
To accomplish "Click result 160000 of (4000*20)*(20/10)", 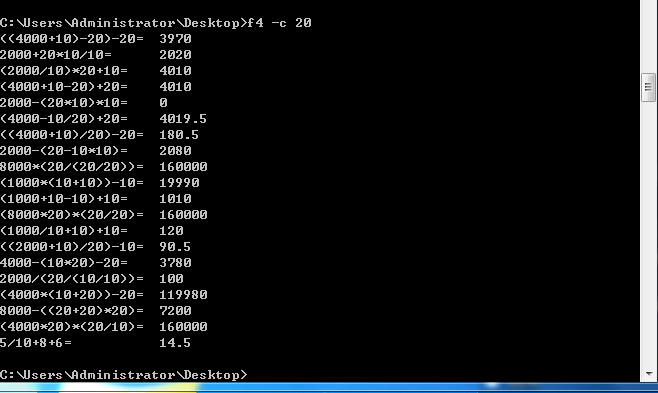I will [183, 326].
